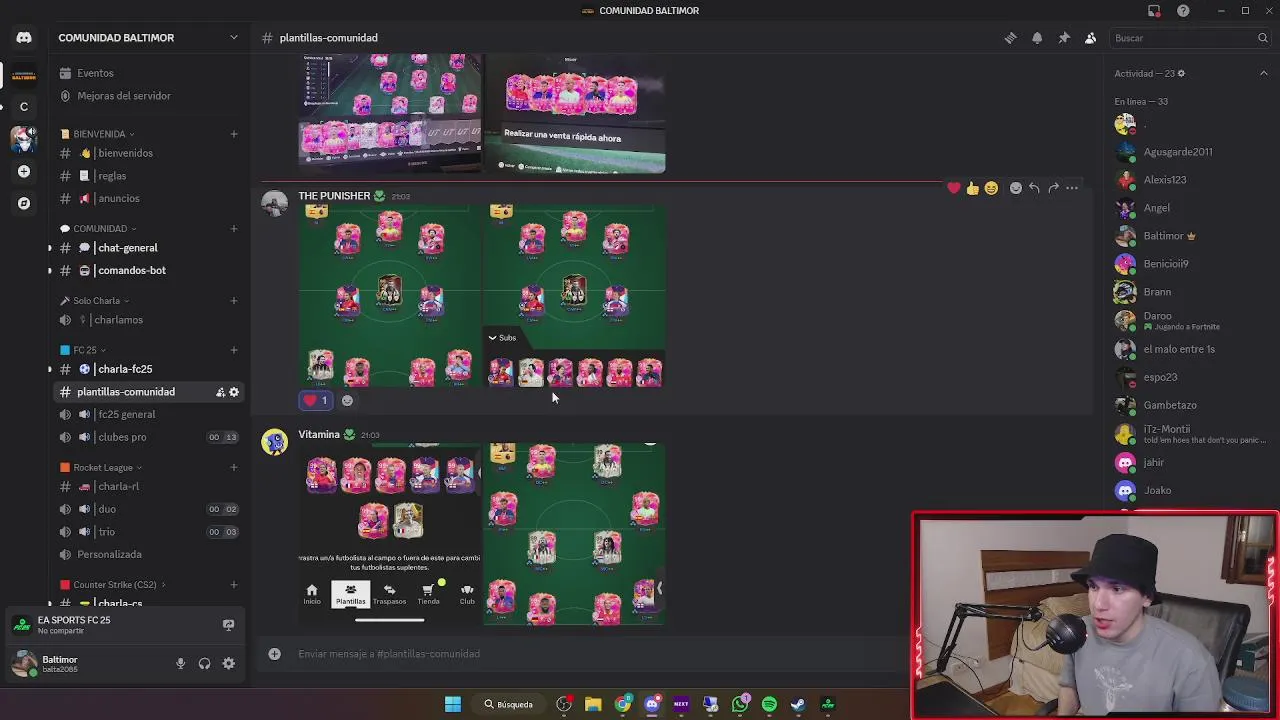Toggle microphone mute for Baltimor
This screenshot has width=1280, height=720.
(x=181, y=663)
